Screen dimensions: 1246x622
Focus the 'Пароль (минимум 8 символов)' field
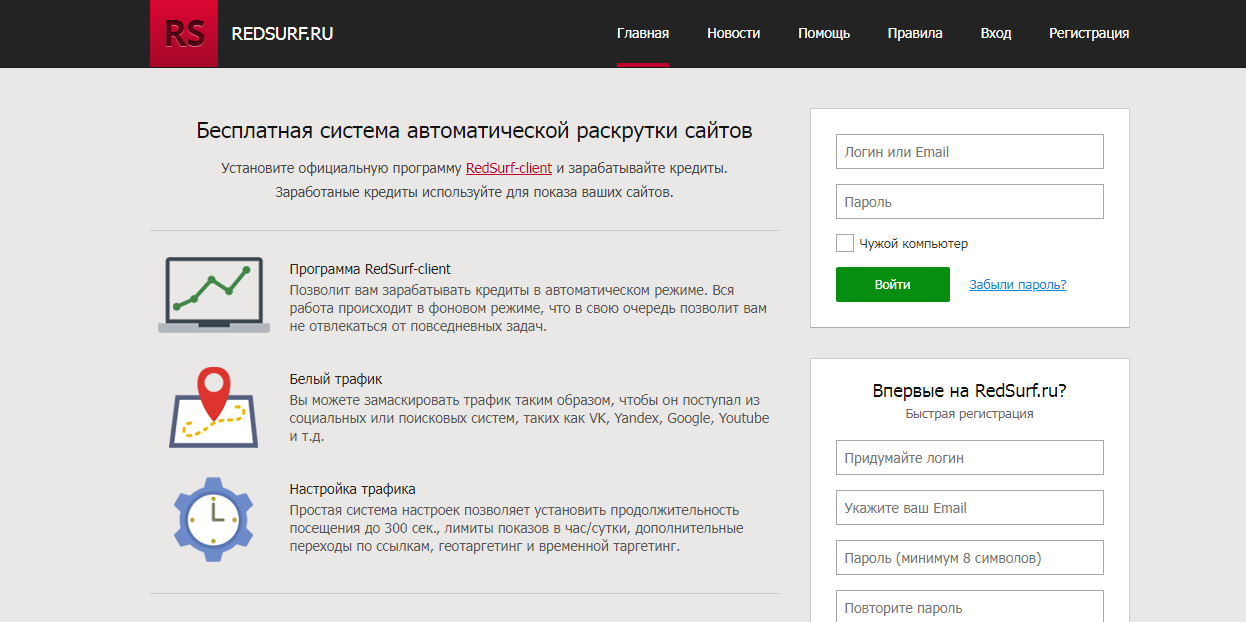point(969,558)
